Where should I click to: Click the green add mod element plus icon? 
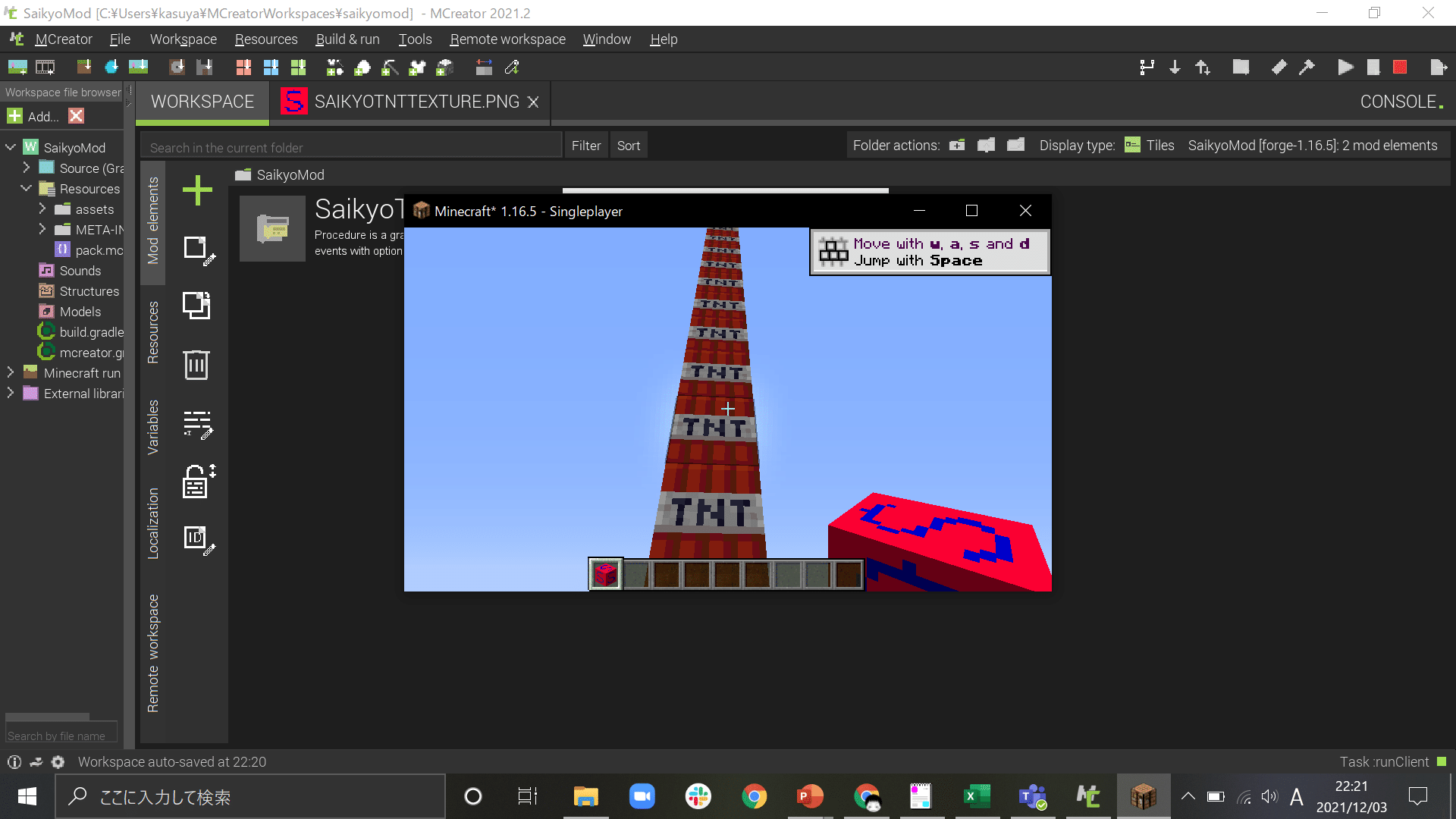197,190
